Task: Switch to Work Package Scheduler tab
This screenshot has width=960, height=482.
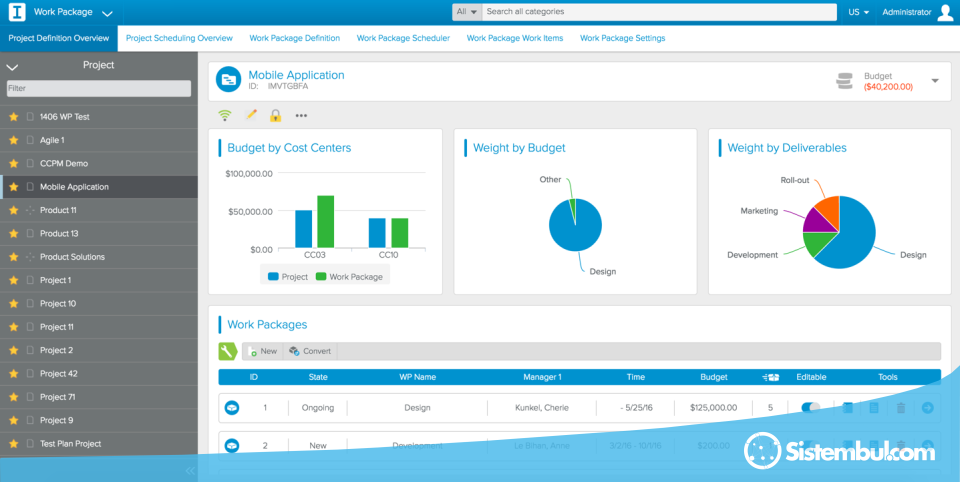Action: coord(403,38)
